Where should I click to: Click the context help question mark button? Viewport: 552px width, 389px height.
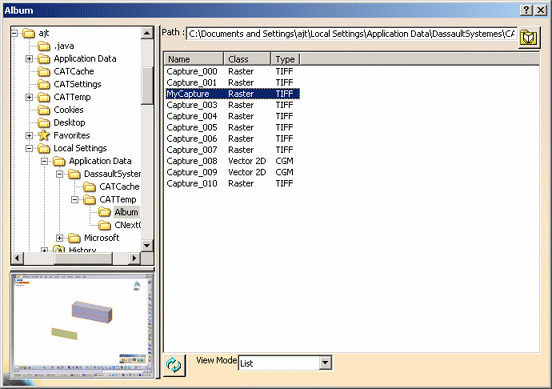point(526,10)
